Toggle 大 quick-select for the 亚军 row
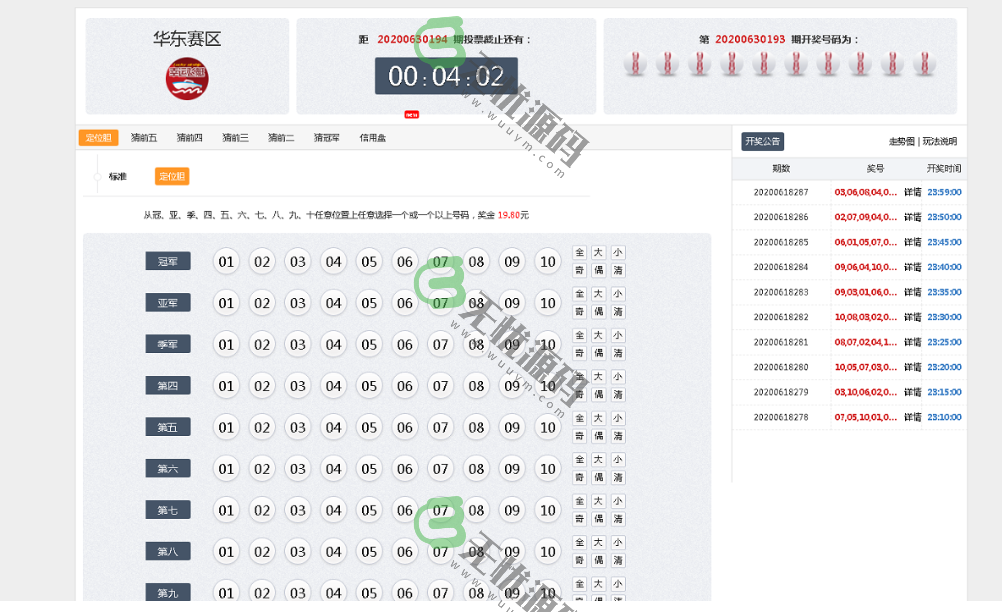Image resolution: width=1002 pixels, height=612 pixels. pos(598,294)
